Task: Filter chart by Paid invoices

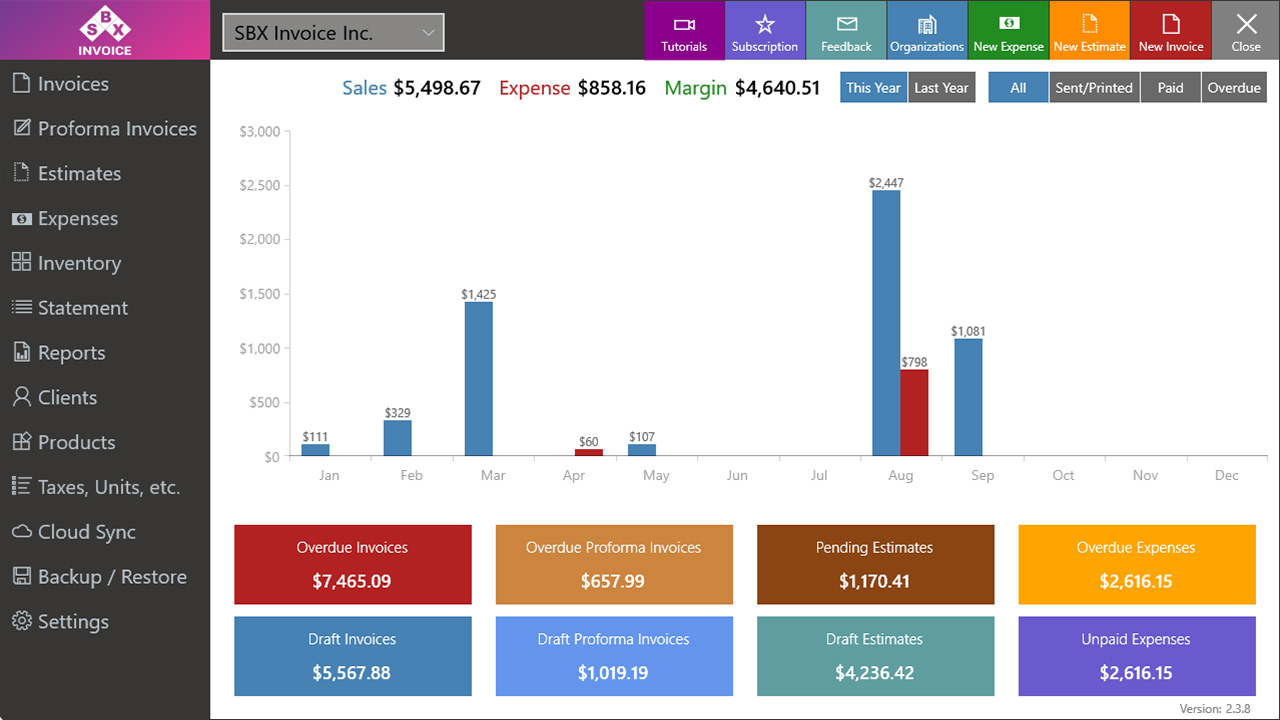Action: pos(1170,87)
